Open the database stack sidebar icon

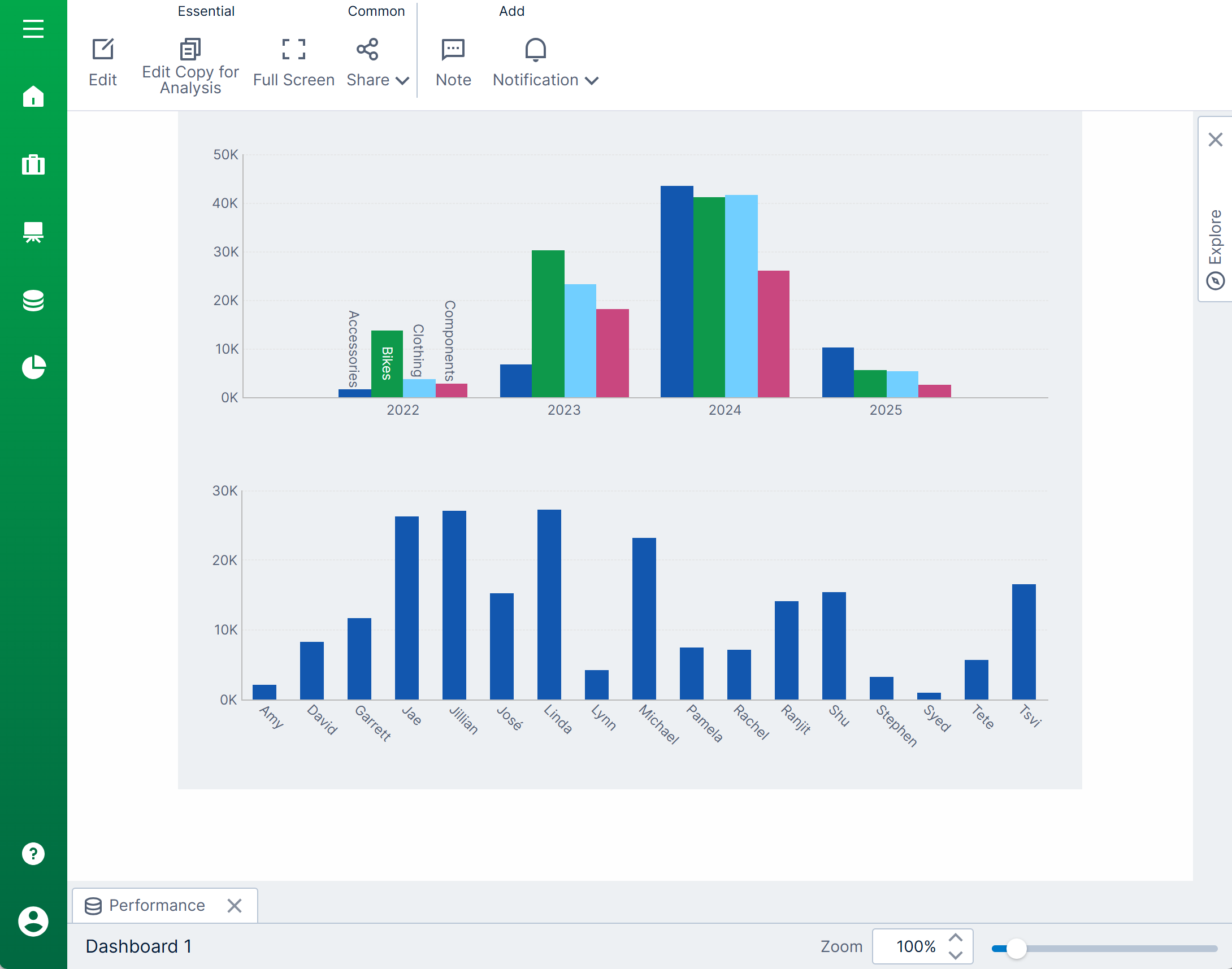[x=33, y=300]
